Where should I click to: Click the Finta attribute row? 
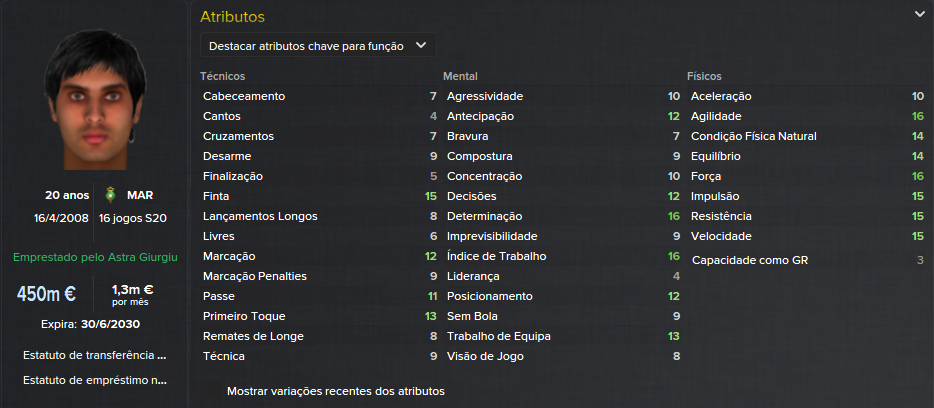coord(319,196)
